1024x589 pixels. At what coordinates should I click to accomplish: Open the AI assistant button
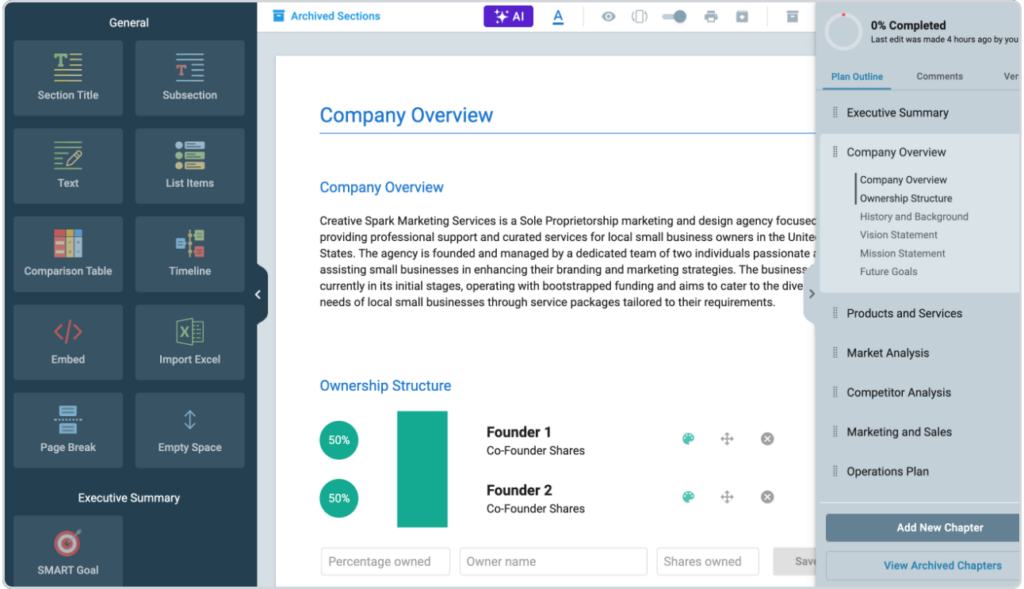[x=508, y=17]
